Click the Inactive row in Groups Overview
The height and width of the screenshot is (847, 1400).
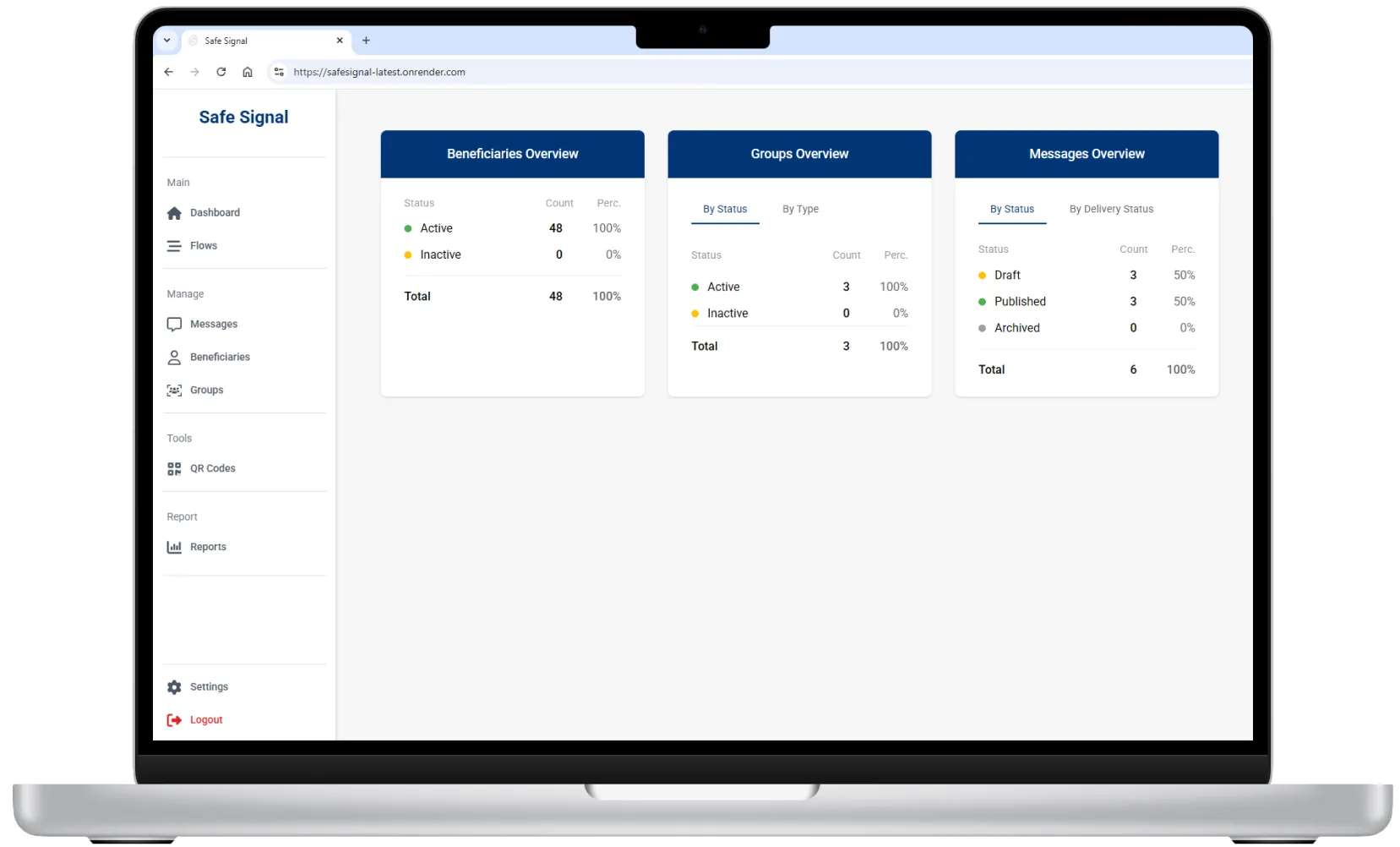(x=799, y=314)
